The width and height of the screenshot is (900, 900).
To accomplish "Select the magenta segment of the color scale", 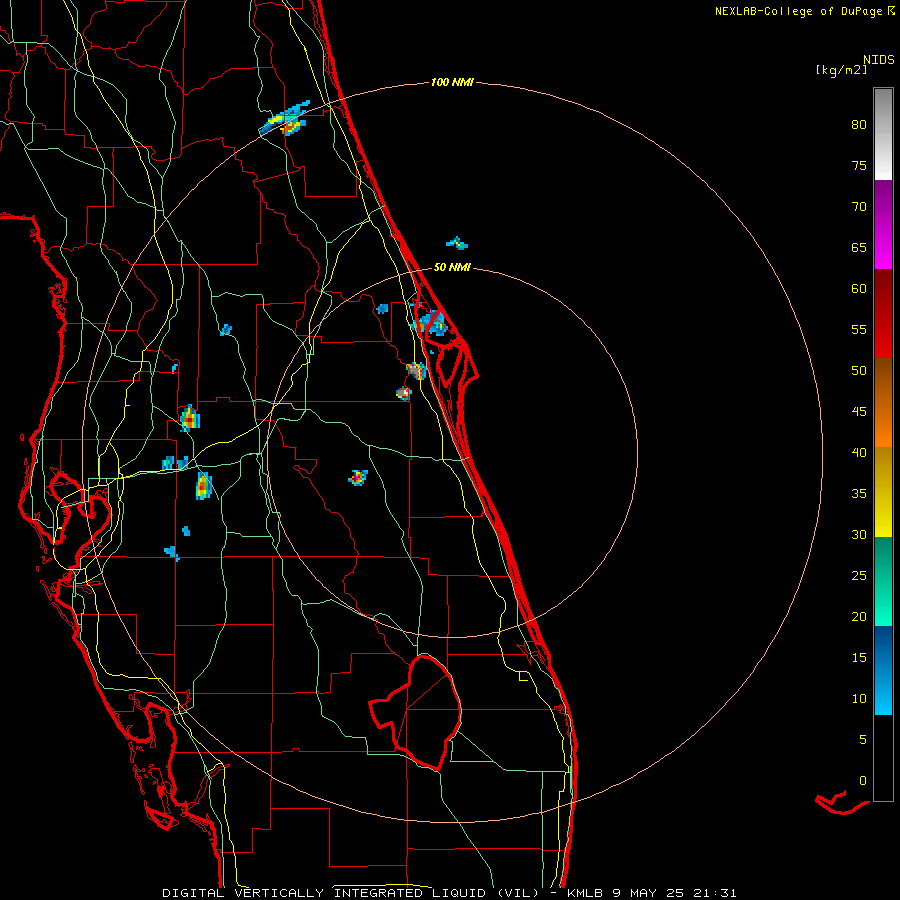I will (x=883, y=224).
